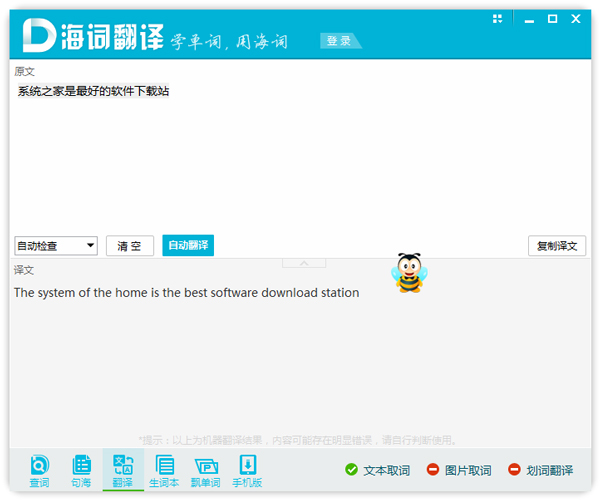The image size is (600, 500).
Task: Click the English translation result text
Action: (186, 293)
